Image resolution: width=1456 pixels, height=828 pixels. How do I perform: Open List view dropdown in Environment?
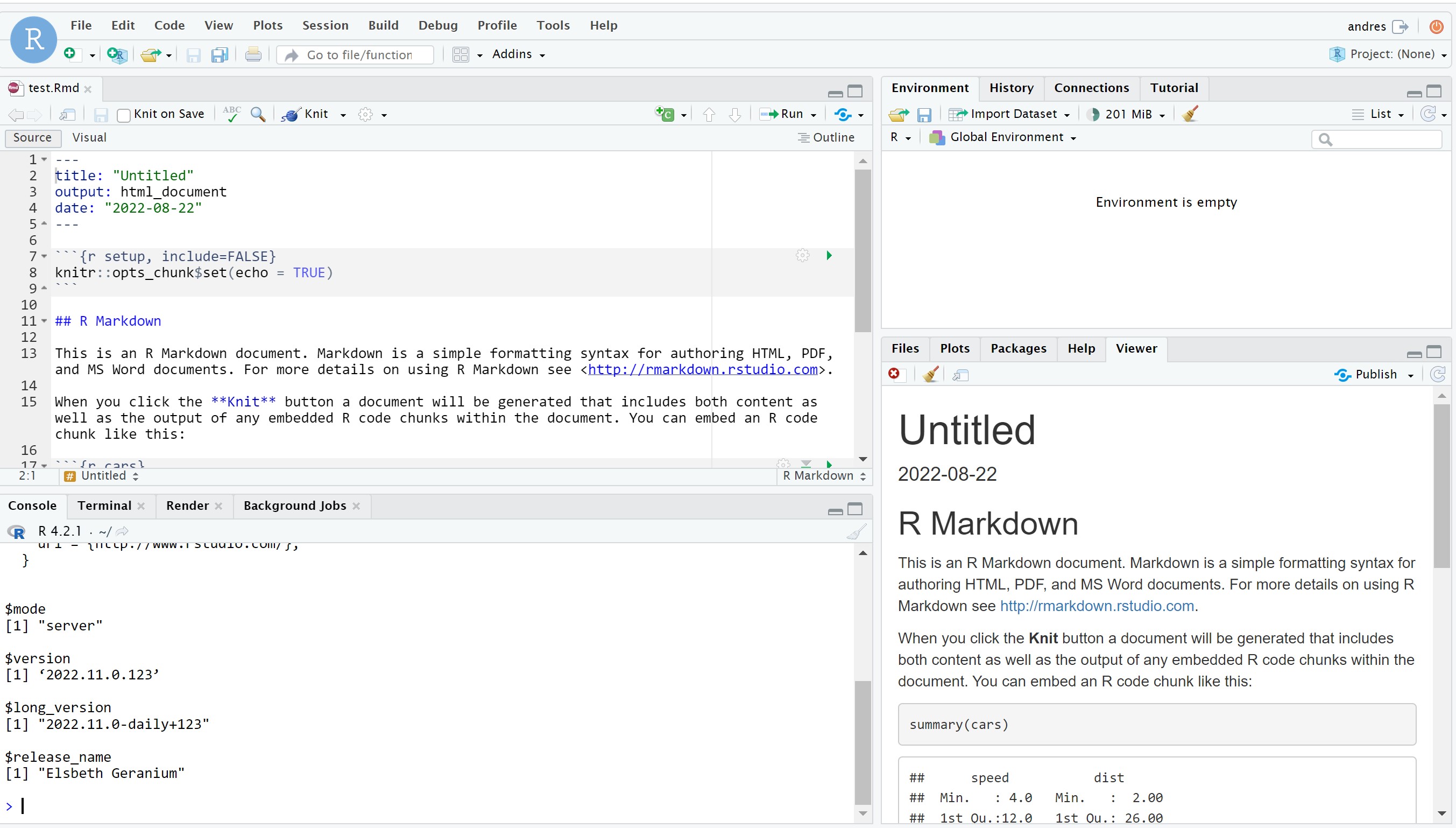[1378, 114]
